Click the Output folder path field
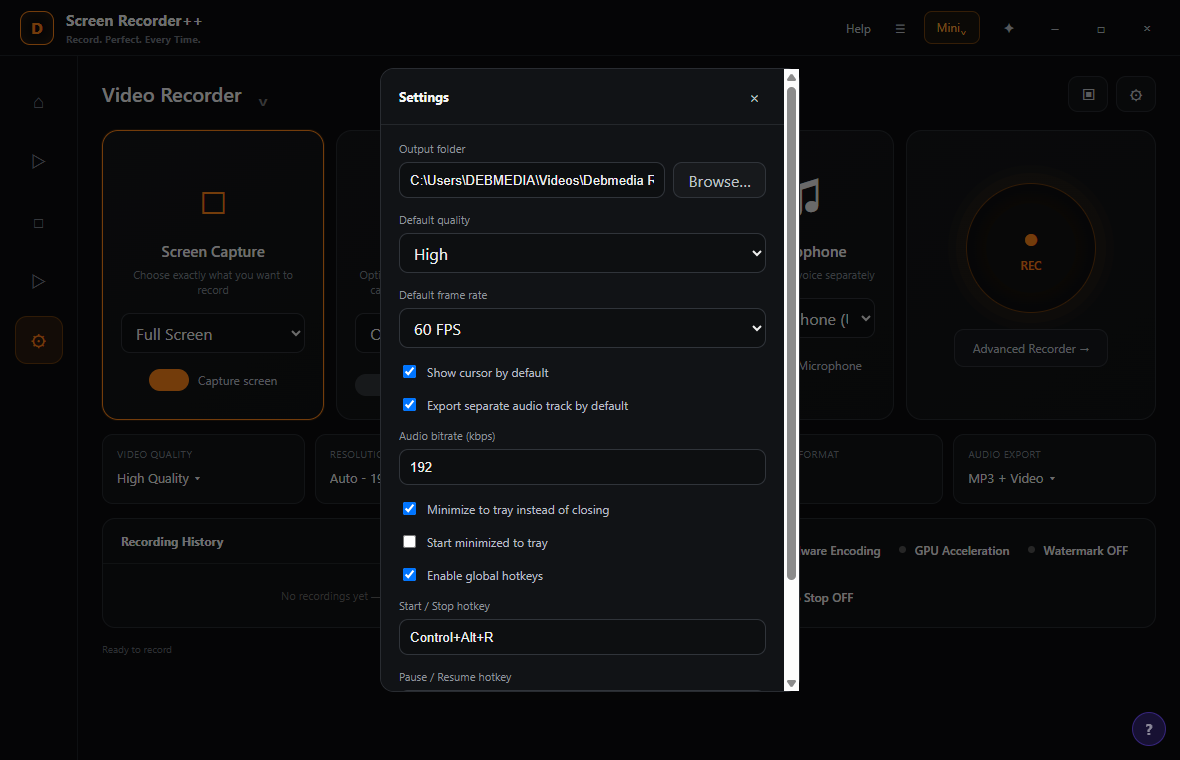1180x760 pixels. (531, 181)
